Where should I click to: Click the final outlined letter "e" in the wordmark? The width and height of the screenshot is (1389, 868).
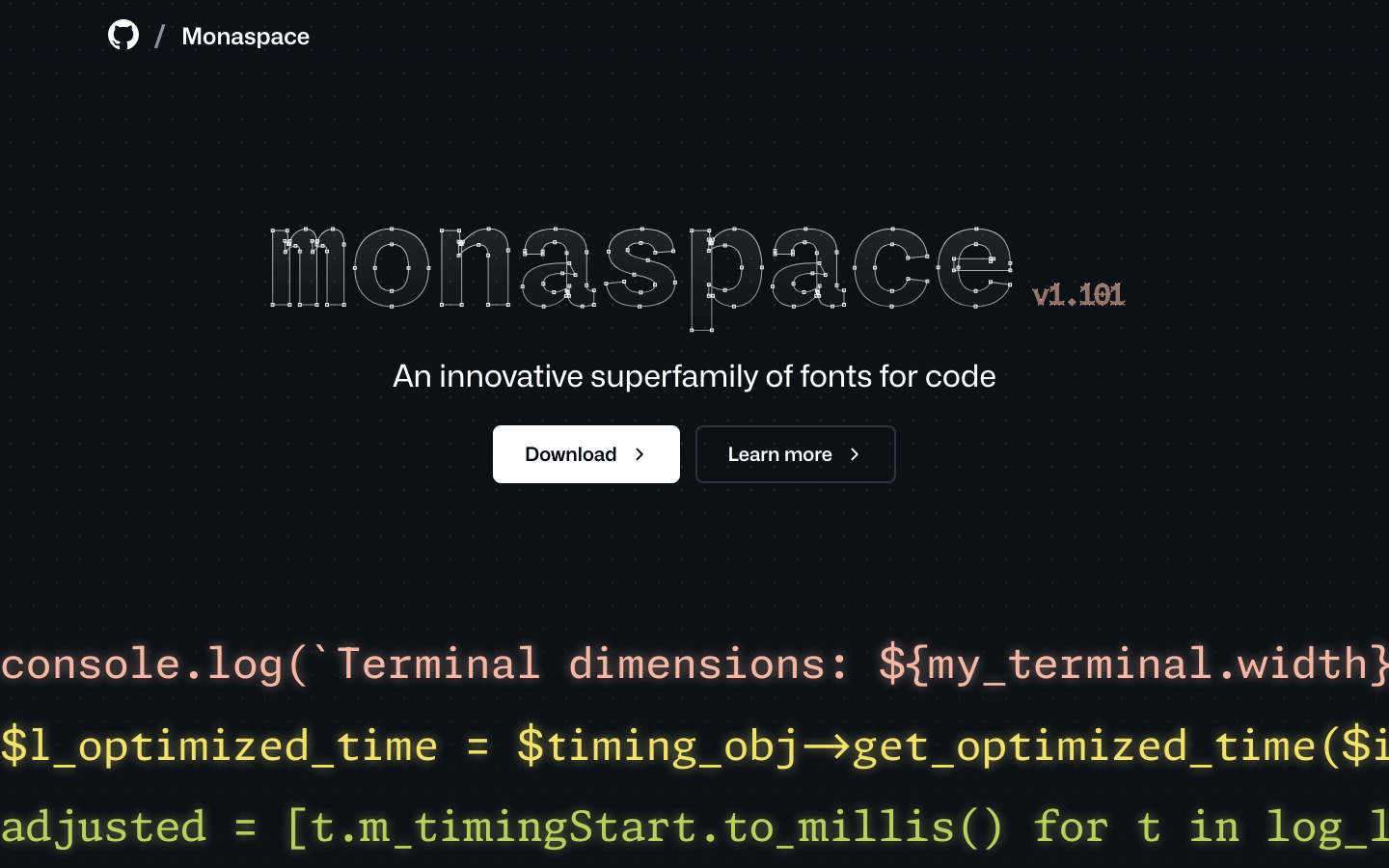coord(974,268)
